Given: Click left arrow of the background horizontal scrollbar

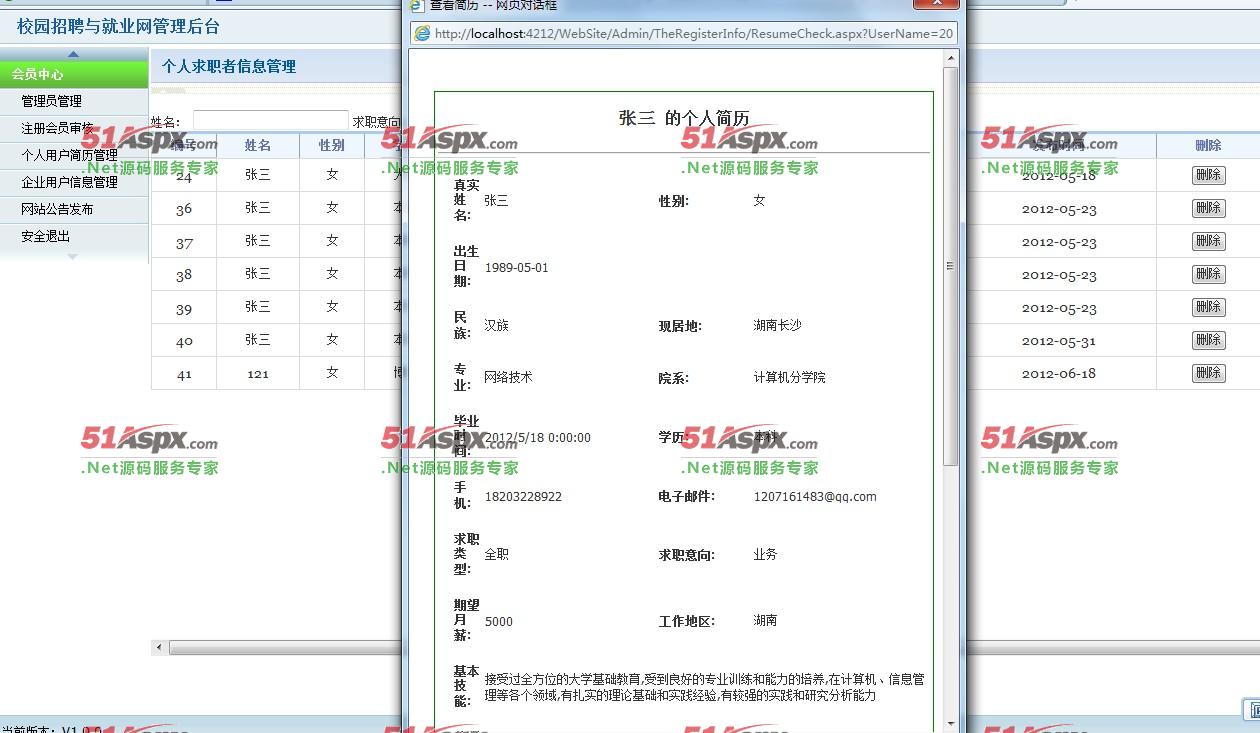Looking at the screenshot, I should (x=159, y=648).
